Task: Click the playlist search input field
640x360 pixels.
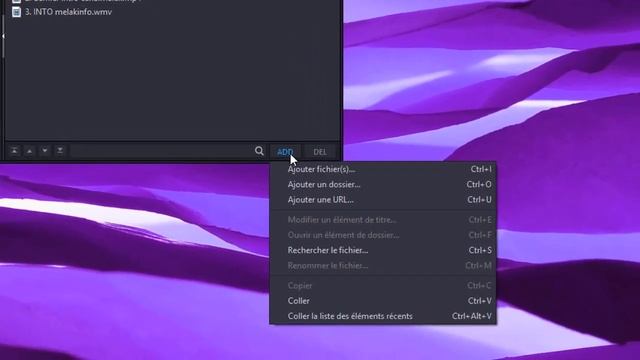Action: (162, 151)
